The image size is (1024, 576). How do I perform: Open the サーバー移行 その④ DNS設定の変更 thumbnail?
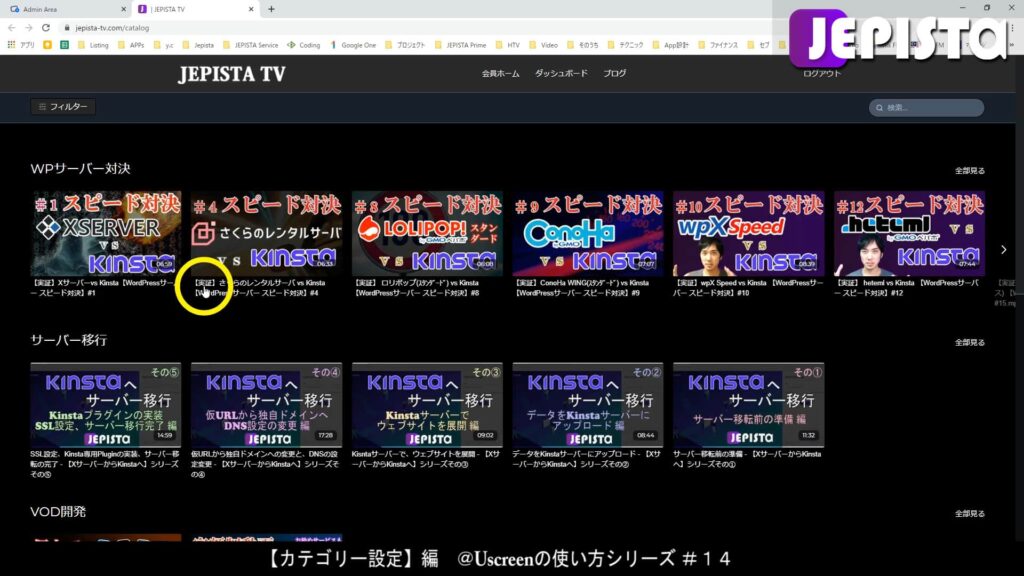click(x=266, y=405)
